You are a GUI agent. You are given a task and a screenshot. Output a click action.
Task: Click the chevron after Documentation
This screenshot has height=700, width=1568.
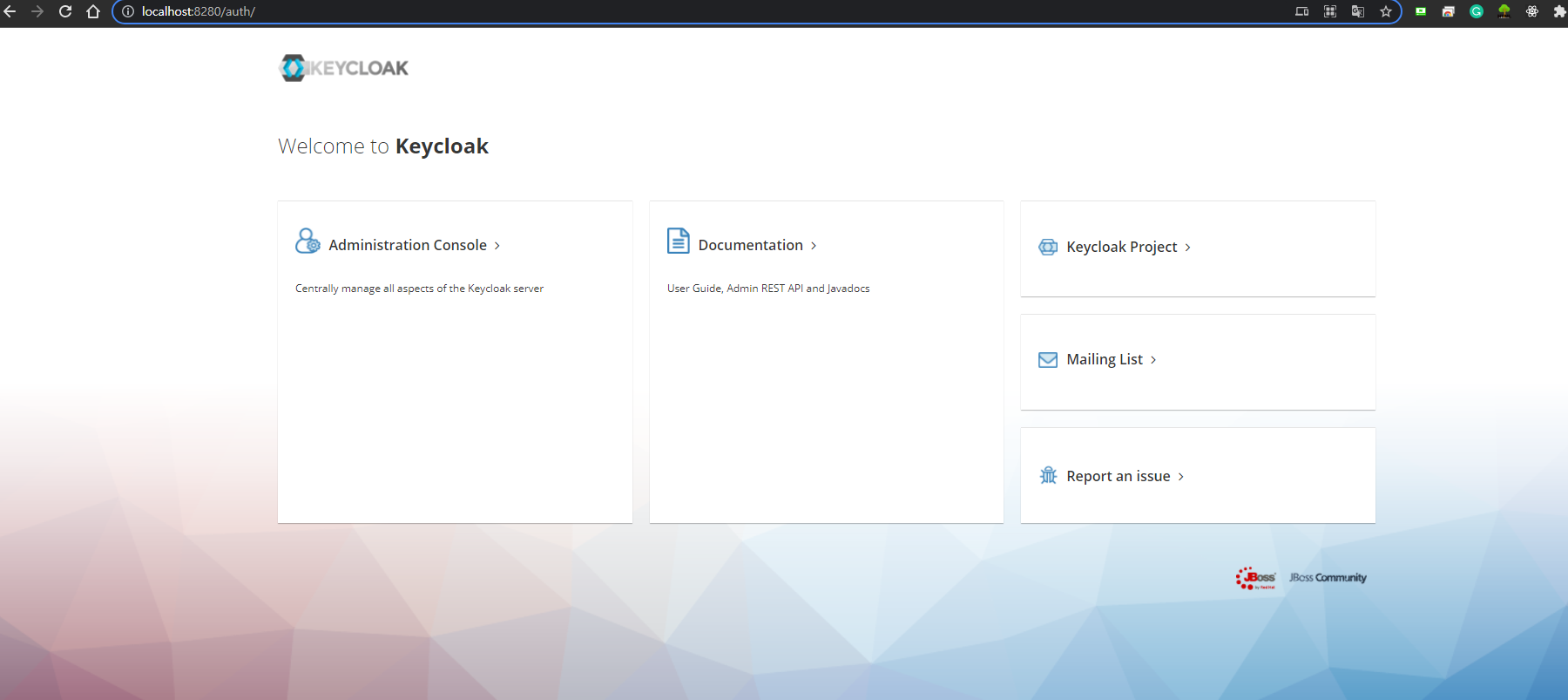814,246
